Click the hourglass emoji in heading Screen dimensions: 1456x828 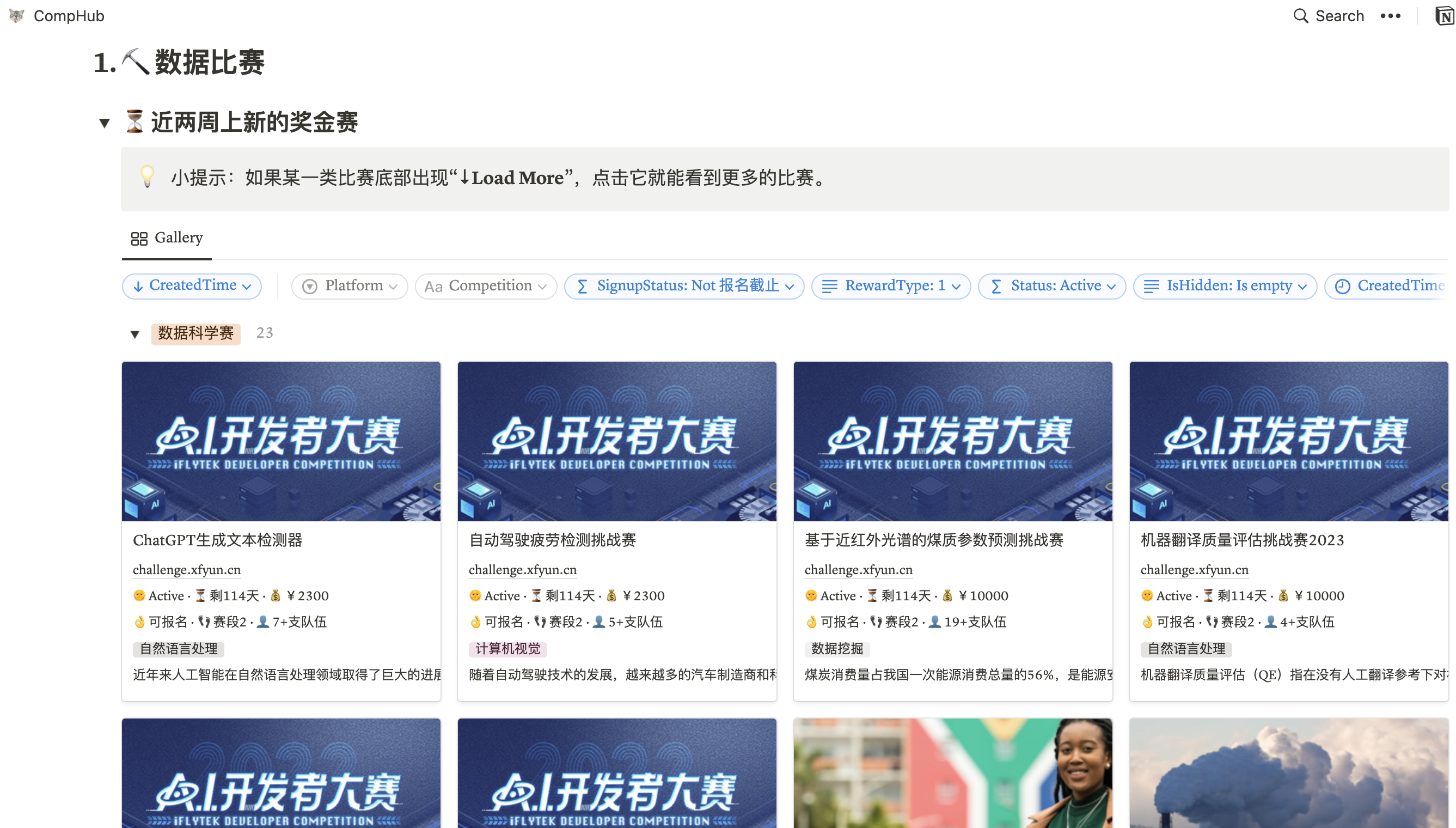(x=134, y=121)
